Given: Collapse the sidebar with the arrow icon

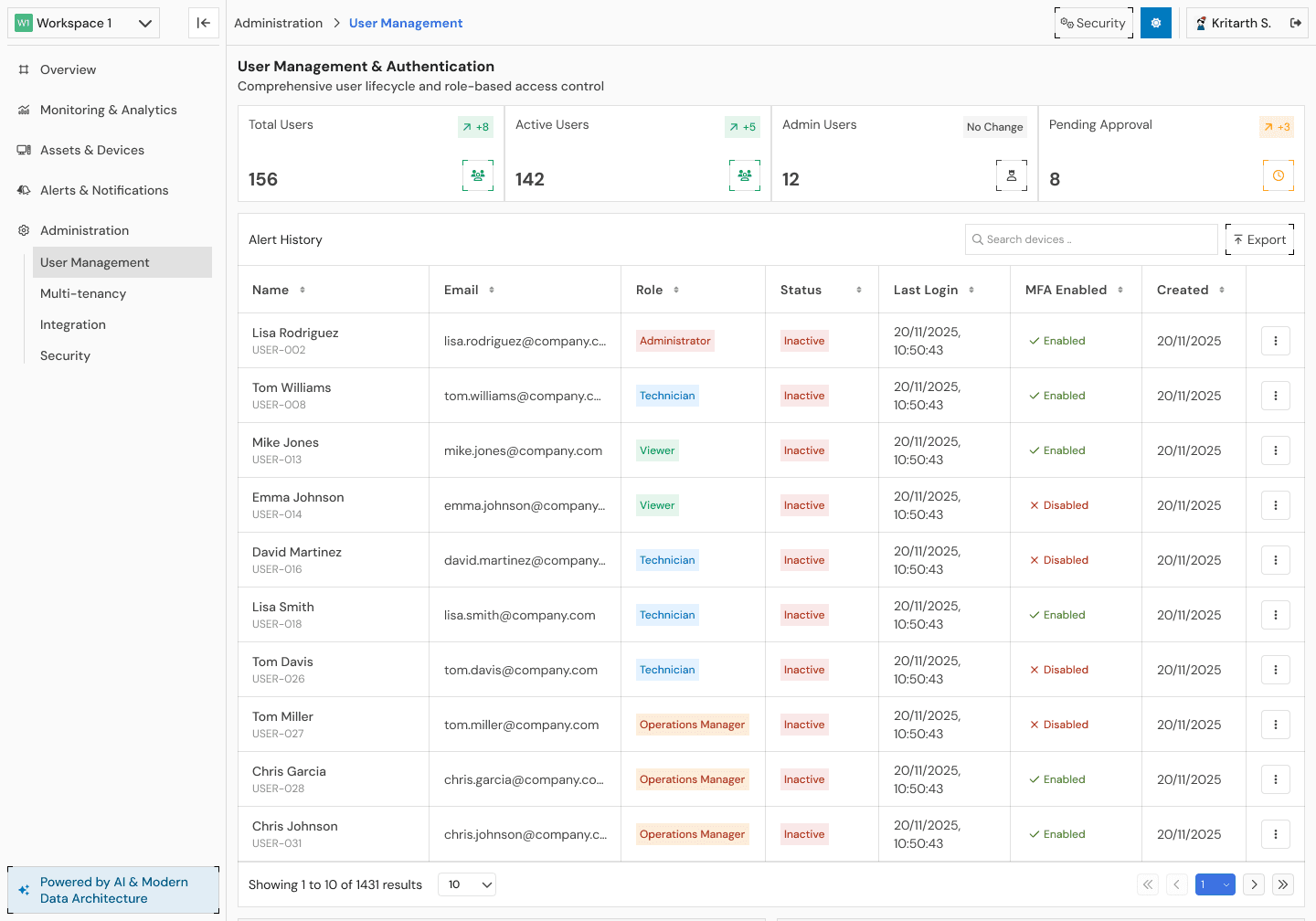Looking at the screenshot, I should pyautogui.click(x=204, y=23).
